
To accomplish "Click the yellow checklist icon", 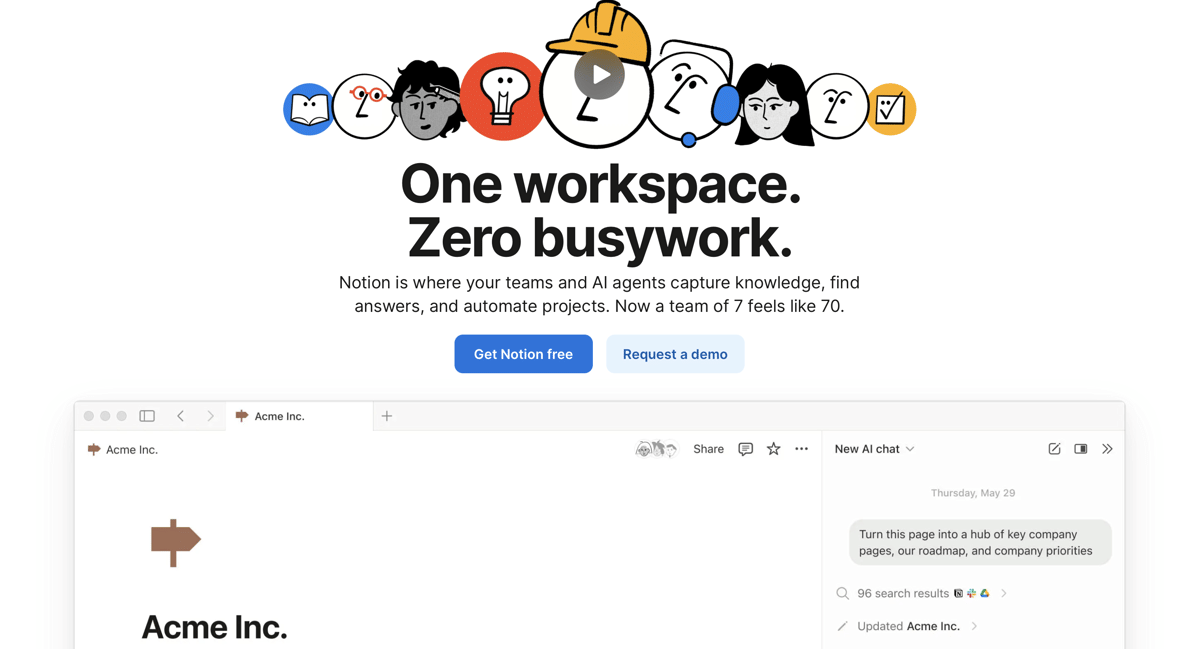I will click(889, 109).
